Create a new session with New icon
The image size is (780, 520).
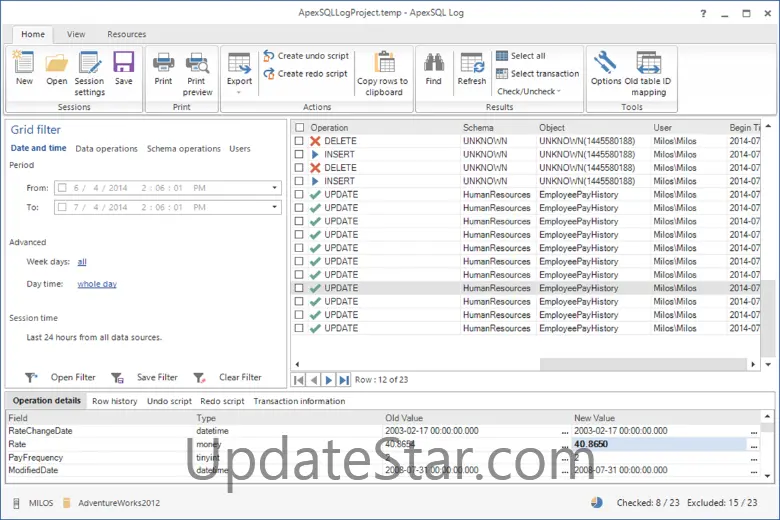[x=24, y=68]
